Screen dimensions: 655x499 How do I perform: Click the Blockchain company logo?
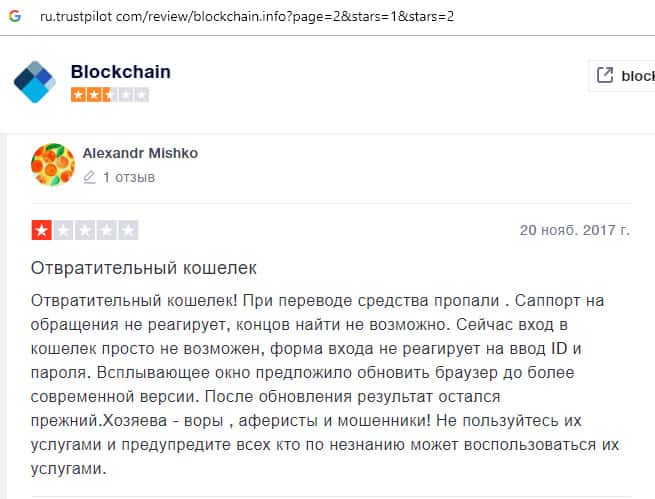pyautogui.click(x=36, y=81)
